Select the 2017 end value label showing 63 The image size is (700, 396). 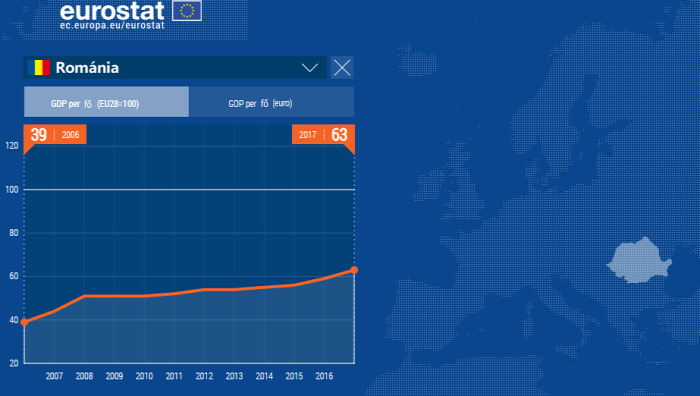[x=323, y=134]
